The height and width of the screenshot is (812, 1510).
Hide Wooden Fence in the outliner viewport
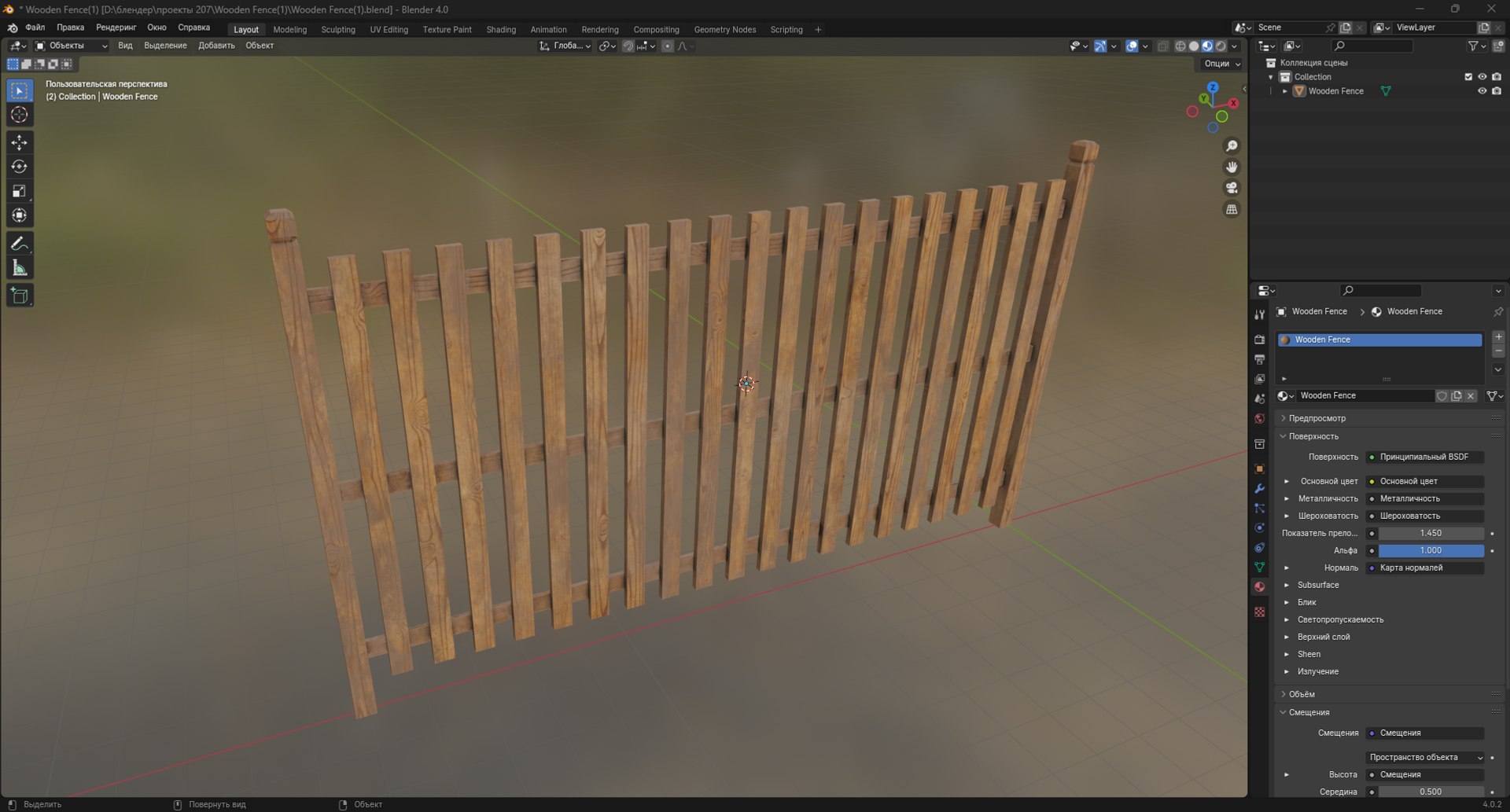pyautogui.click(x=1482, y=91)
